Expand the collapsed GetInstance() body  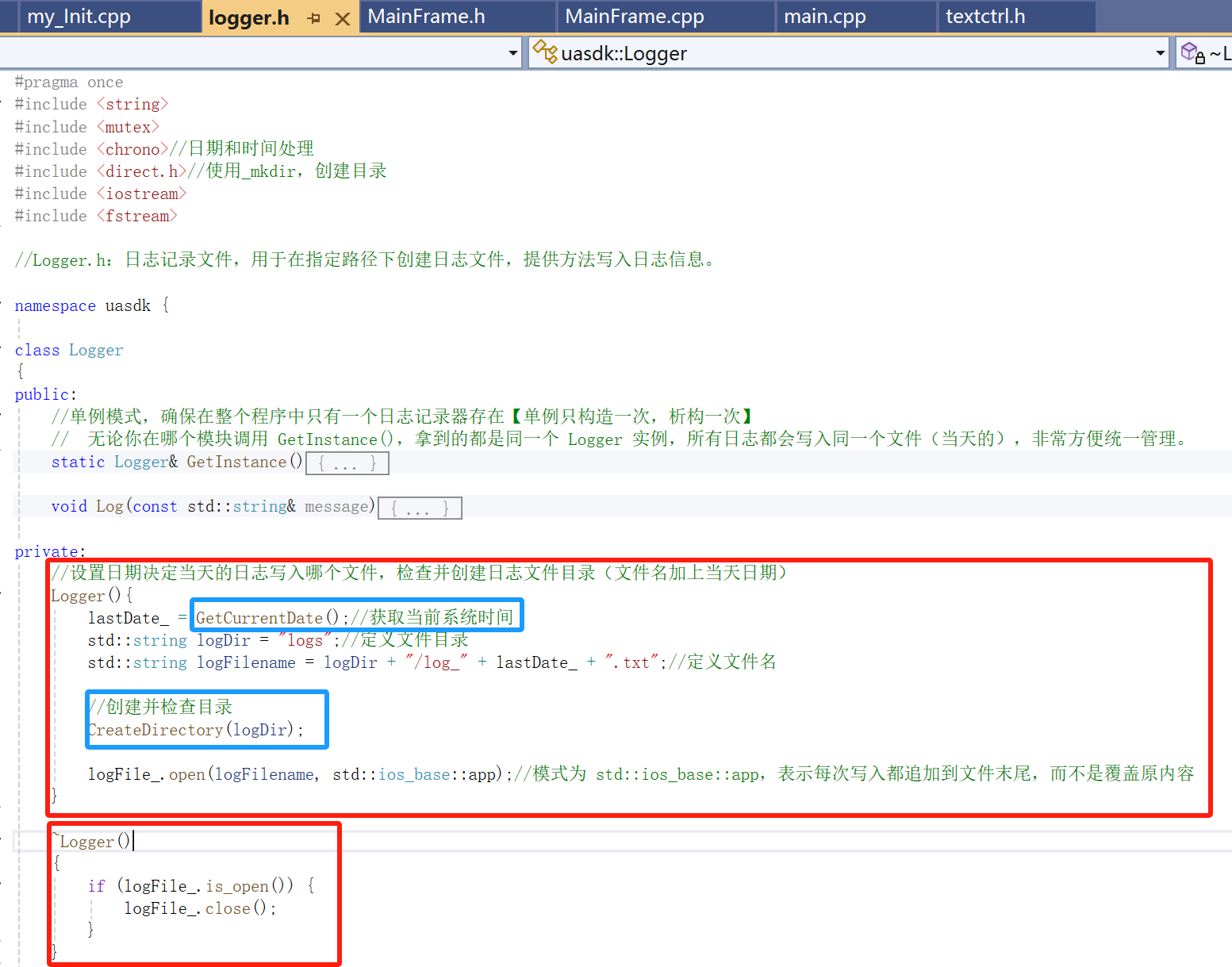pos(347,463)
